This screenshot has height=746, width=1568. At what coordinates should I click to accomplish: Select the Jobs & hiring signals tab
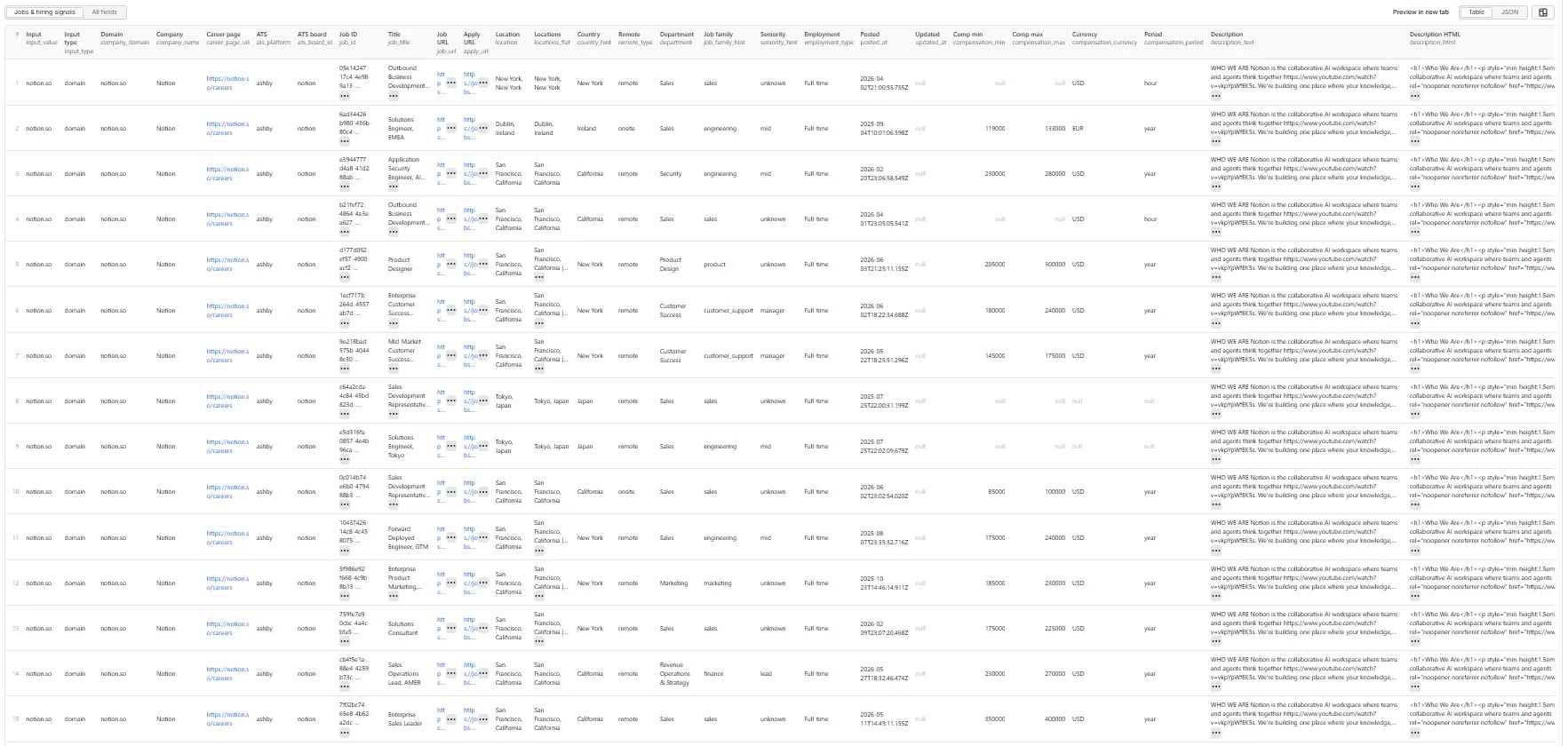pos(44,12)
